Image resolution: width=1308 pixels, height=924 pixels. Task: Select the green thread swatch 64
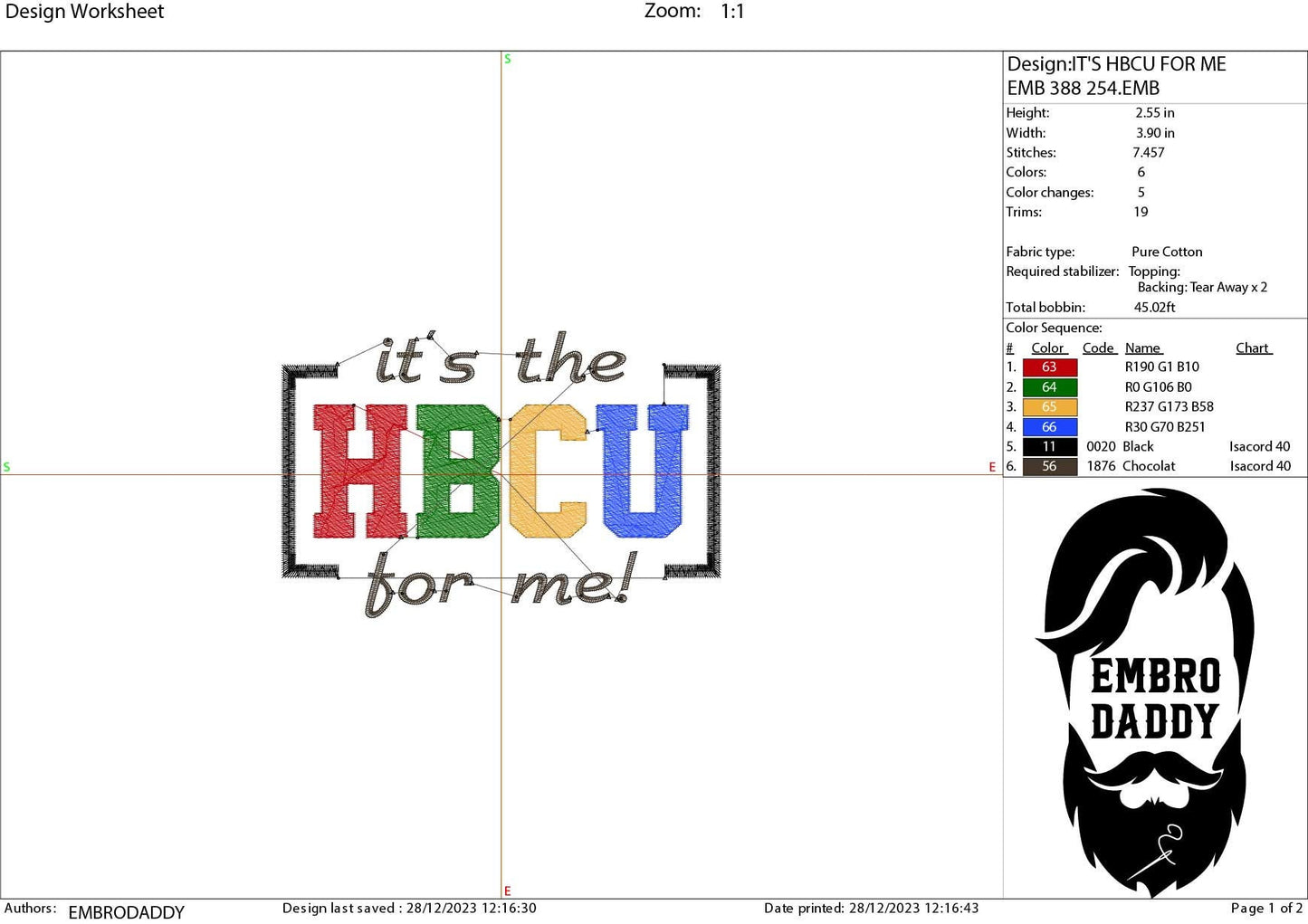1049,386
